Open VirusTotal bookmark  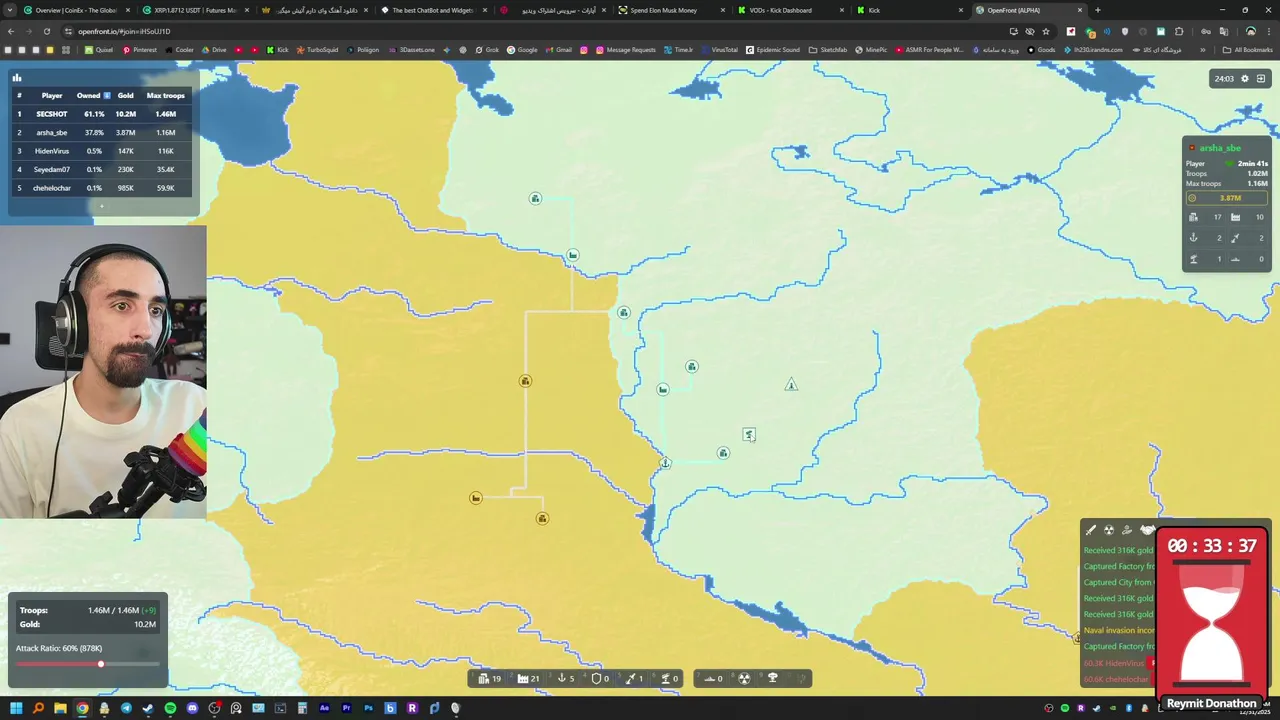(x=719, y=49)
